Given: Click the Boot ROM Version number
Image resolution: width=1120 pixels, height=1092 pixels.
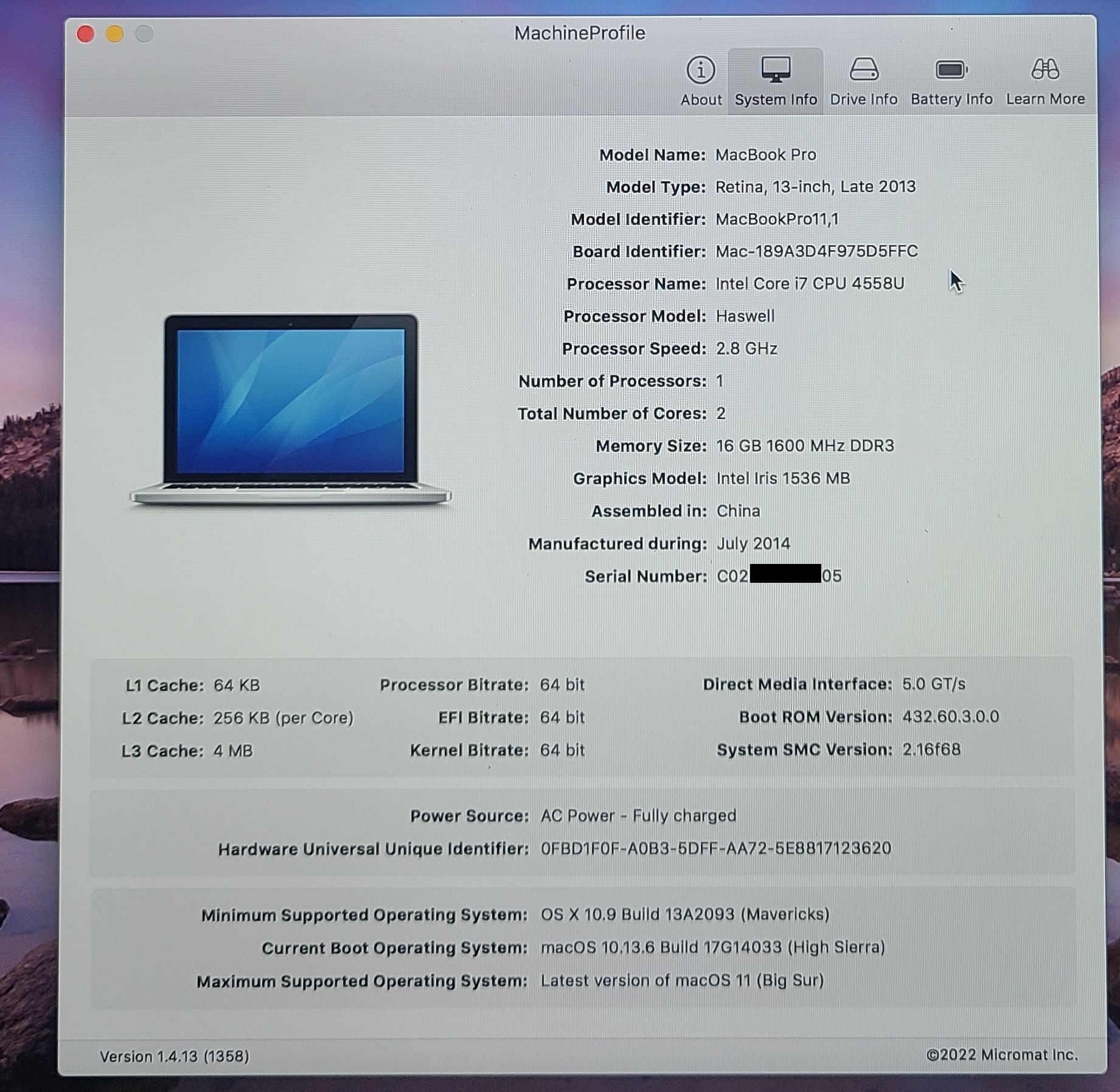Looking at the screenshot, I should pos(950,717).
